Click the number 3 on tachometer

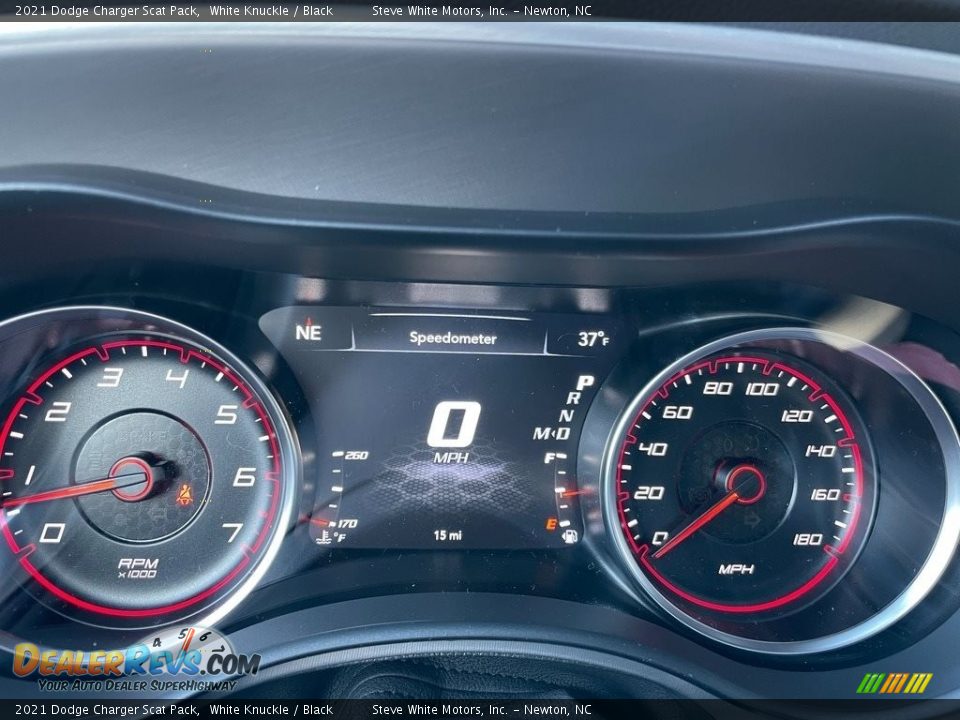tap(110, 377)
